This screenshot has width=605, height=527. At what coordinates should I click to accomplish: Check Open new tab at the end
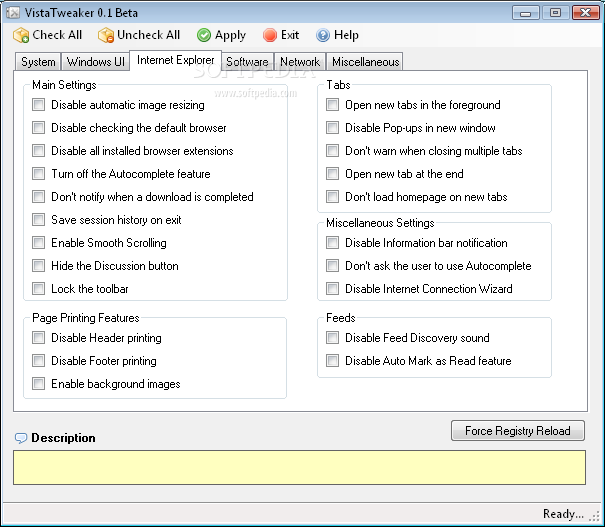(x=332, y=174)
